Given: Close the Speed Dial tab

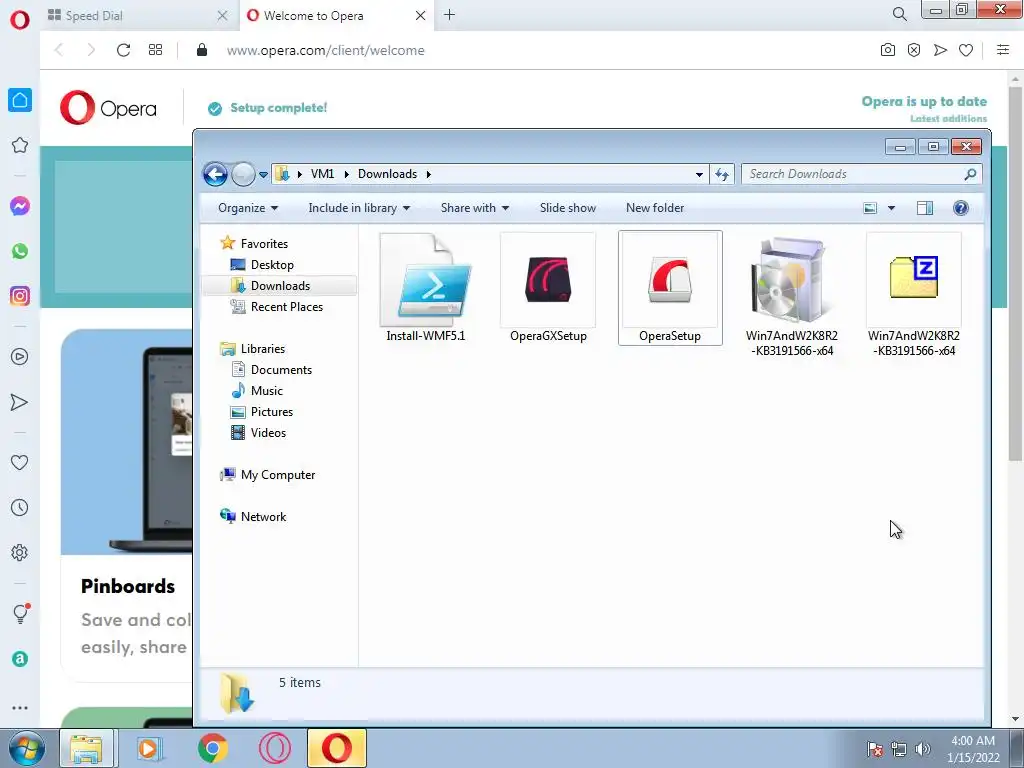Looking at the screenshot, I should (222, 15).
